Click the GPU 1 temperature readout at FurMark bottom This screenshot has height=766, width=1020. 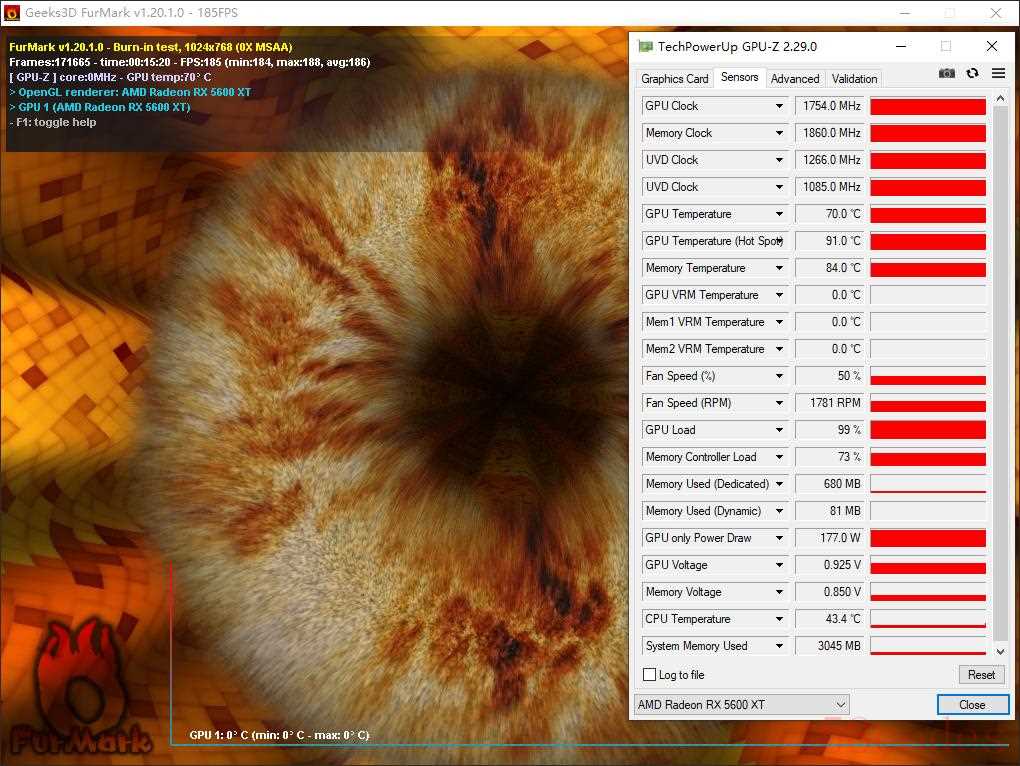click(x=279, y=735)
